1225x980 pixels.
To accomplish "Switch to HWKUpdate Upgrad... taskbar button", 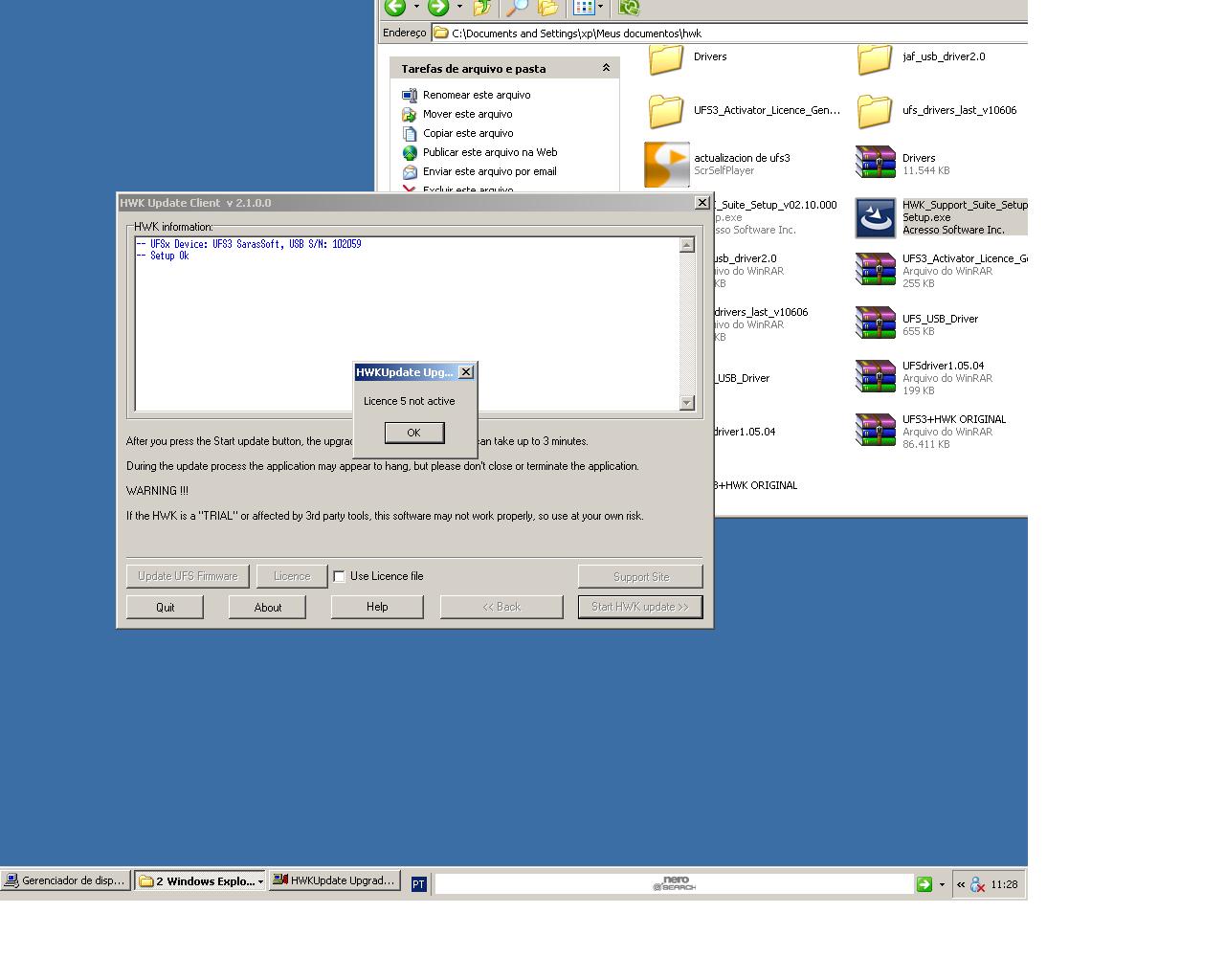I will point(334,881).
